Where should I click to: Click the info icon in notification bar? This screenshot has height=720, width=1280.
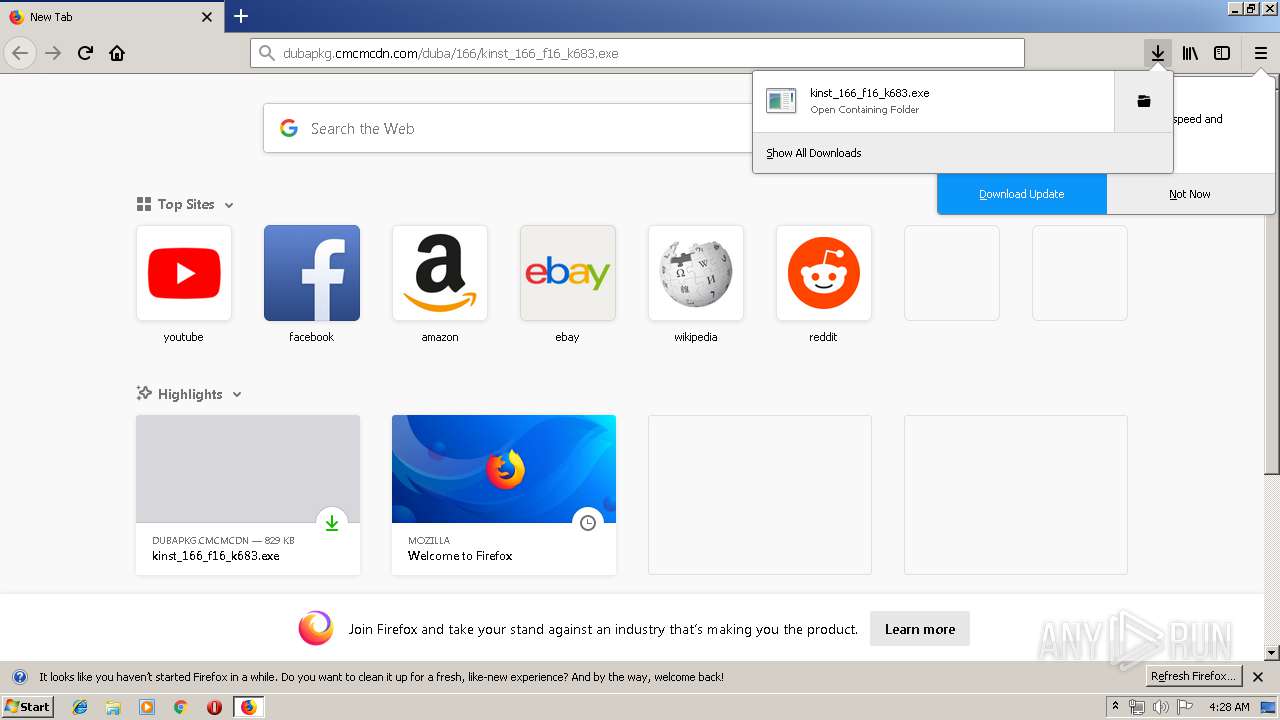(x=19, y=677)
